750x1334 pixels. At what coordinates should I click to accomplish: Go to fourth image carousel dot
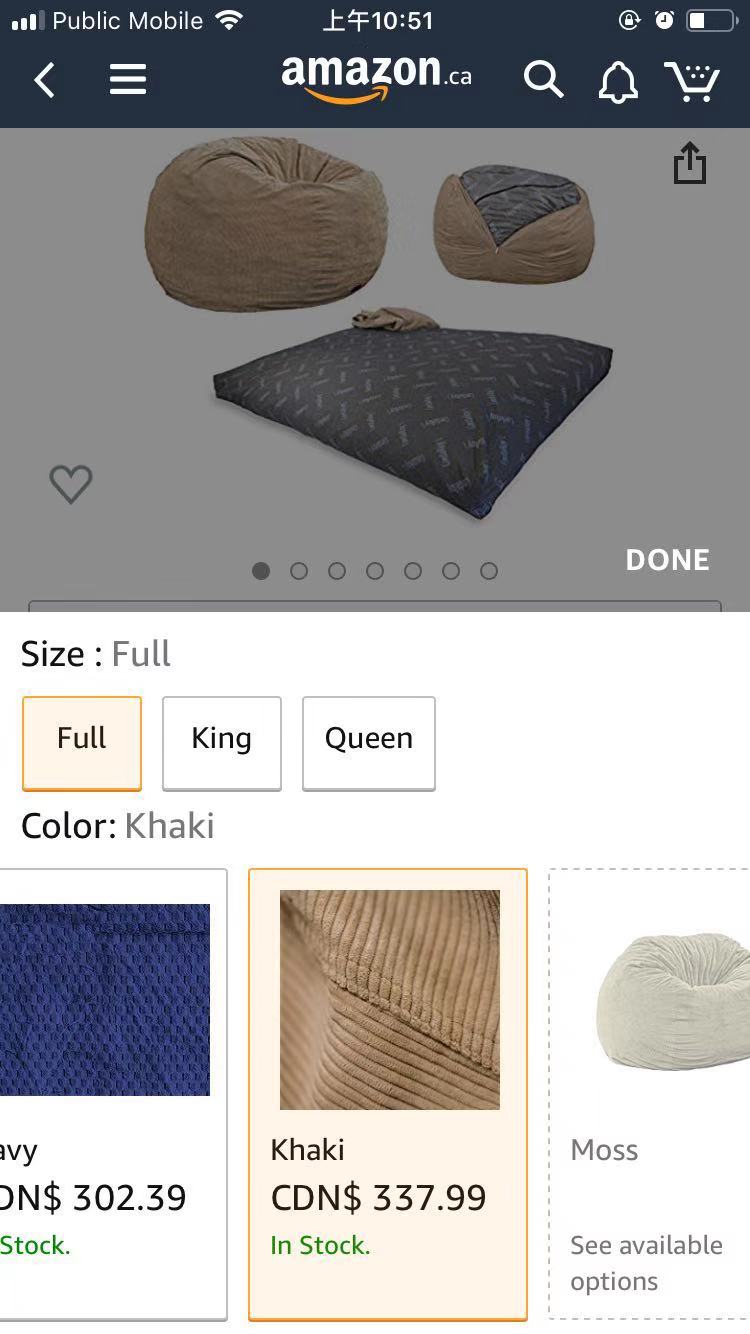(375, 571)
